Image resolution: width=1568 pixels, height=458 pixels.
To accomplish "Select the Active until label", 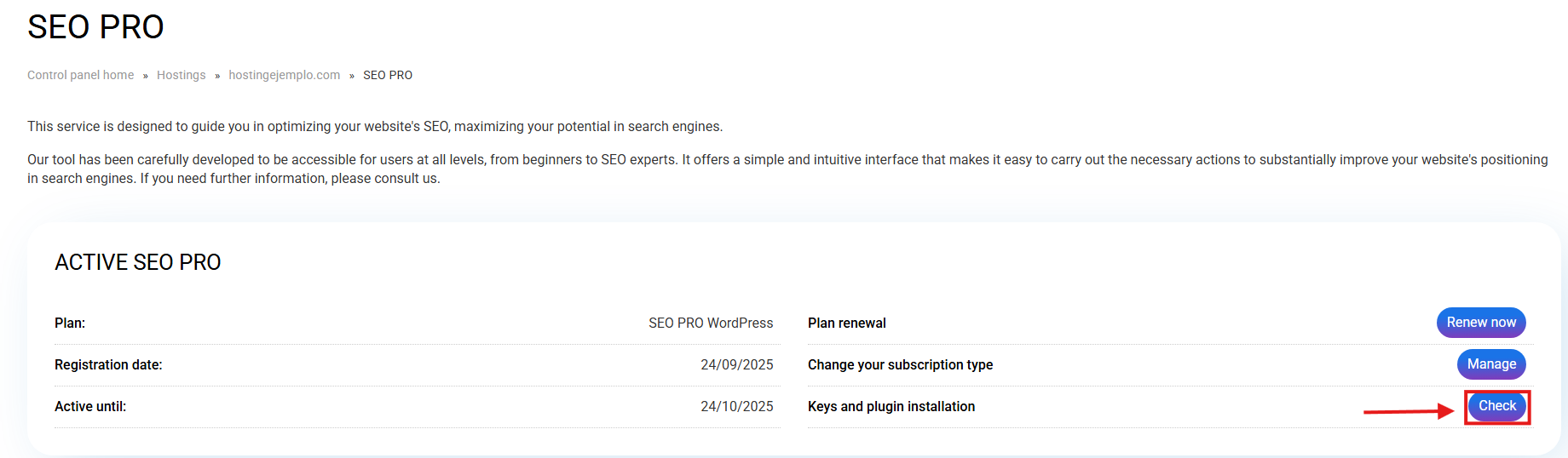I will coord(90,407).
